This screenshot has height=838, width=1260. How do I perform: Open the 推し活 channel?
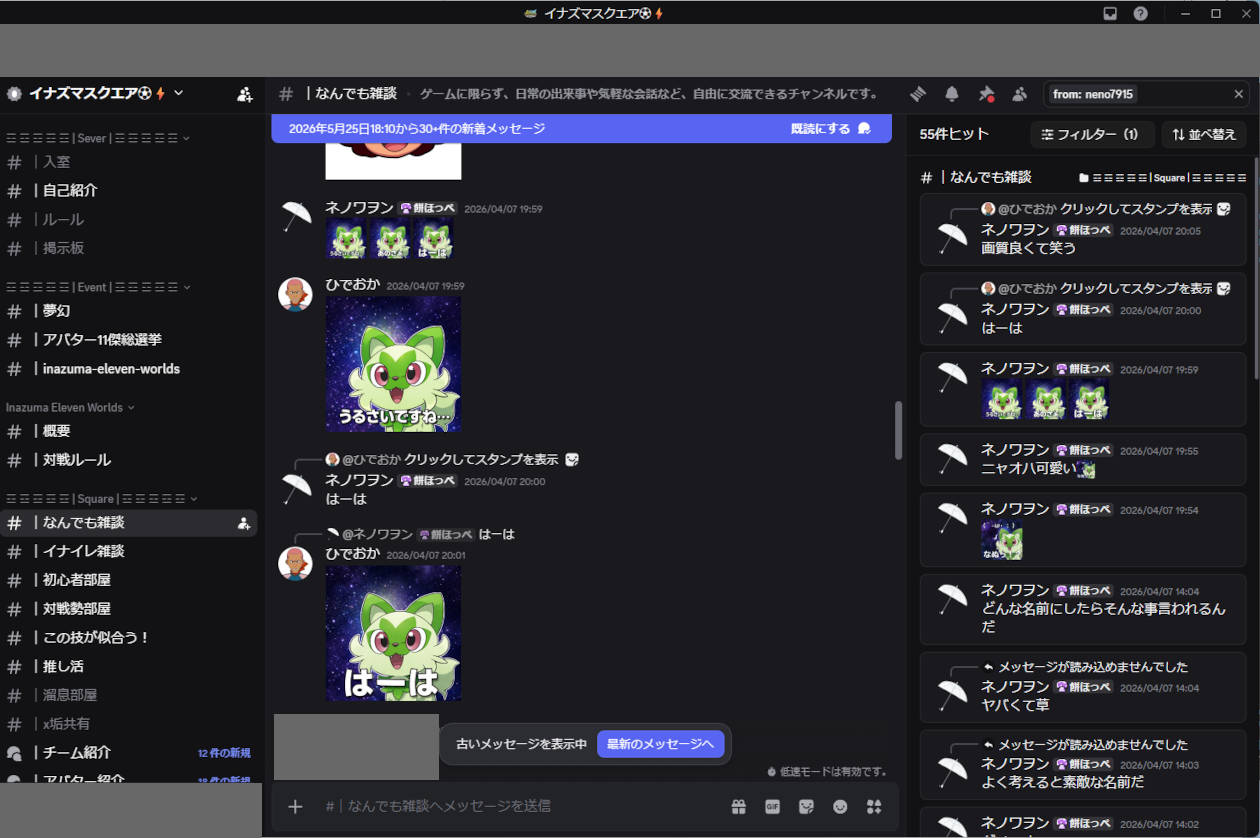pyautogui.click(x=129, y=666)
